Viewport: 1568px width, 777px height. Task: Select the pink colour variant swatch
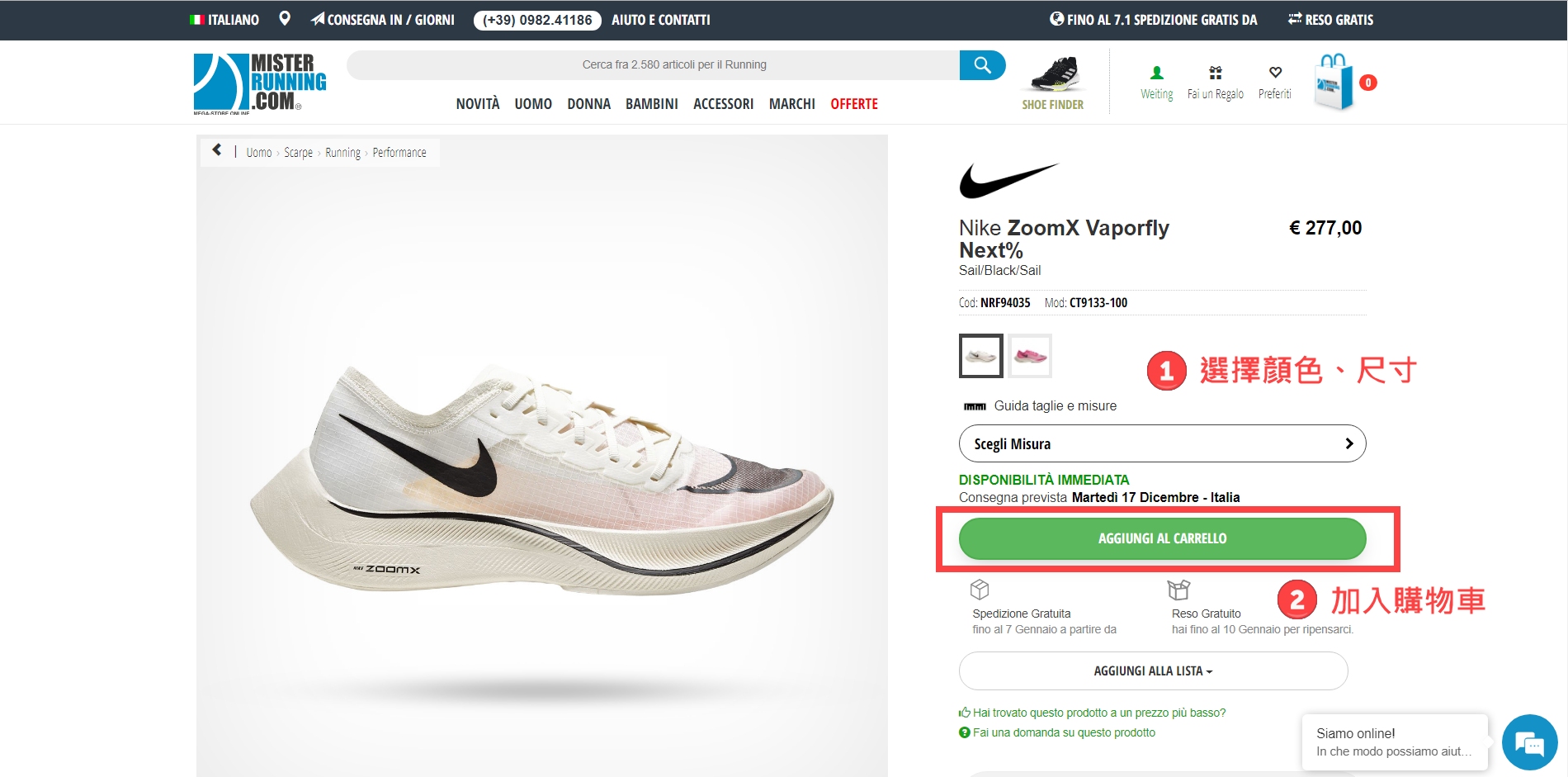(1030, 356)
